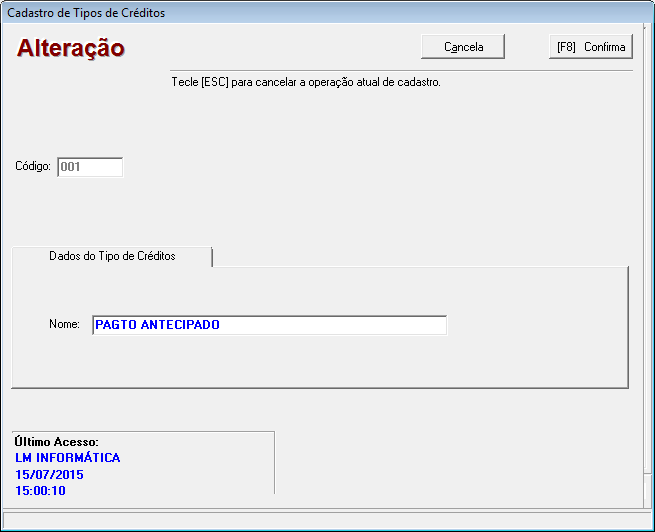
Task: Click the Nome label
Action: coord(64,325)
